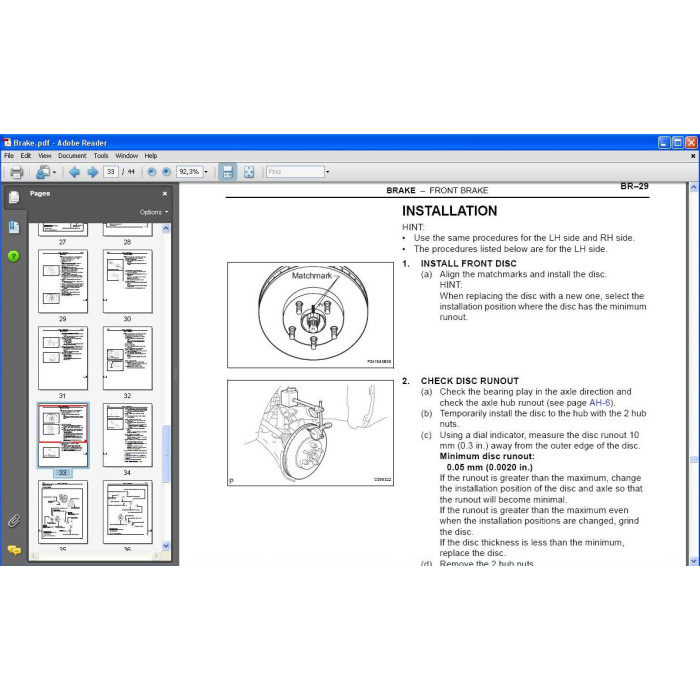This screenshot has width=700, height=700.
Task: Select page 29 thumbnail
Action: (x=62, y=281)
